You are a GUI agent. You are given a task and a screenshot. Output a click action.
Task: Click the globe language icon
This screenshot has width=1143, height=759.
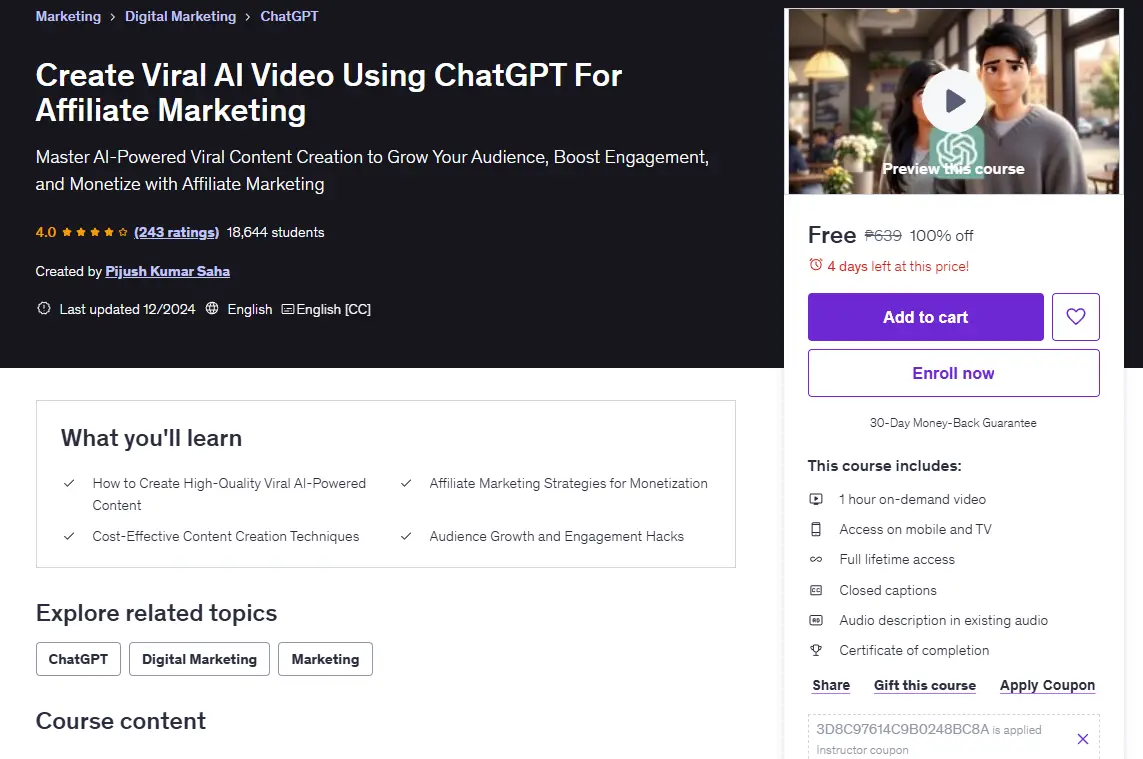tap(211, 308)
